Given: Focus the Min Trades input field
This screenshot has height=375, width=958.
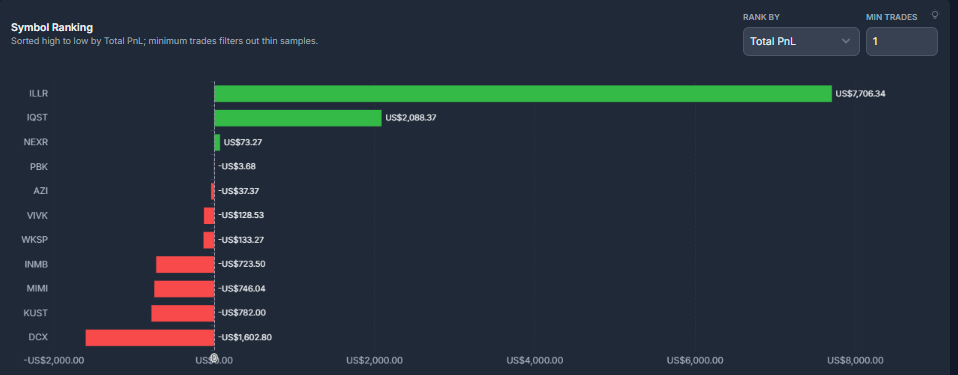Looking at the screenshot, I should pyautogui.click(x=902, y=42).
